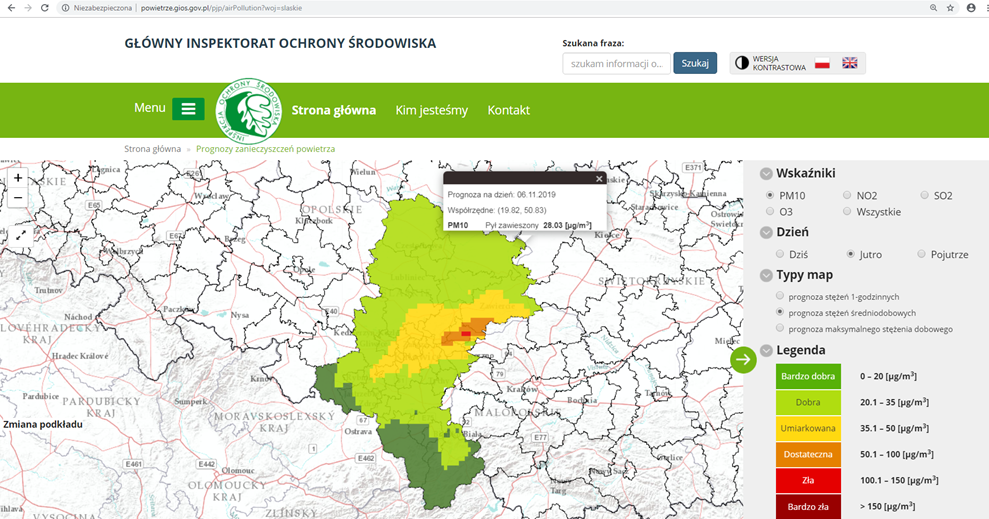The height and width of the screenshot is (519, 989).
Task: Click the search phrase input field
Action: (x=616, y=64)
